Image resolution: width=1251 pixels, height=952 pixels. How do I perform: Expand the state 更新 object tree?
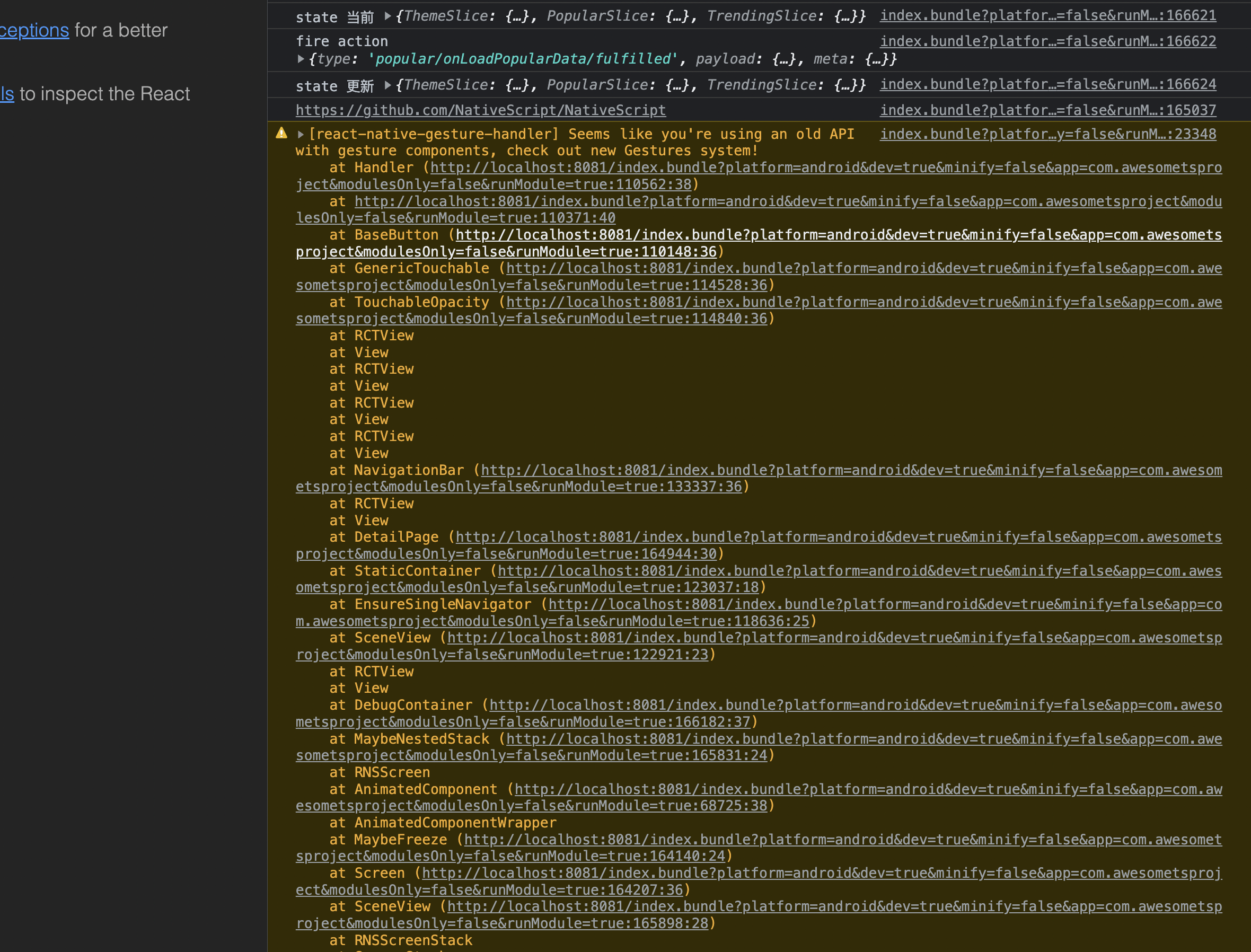(388, 85)
